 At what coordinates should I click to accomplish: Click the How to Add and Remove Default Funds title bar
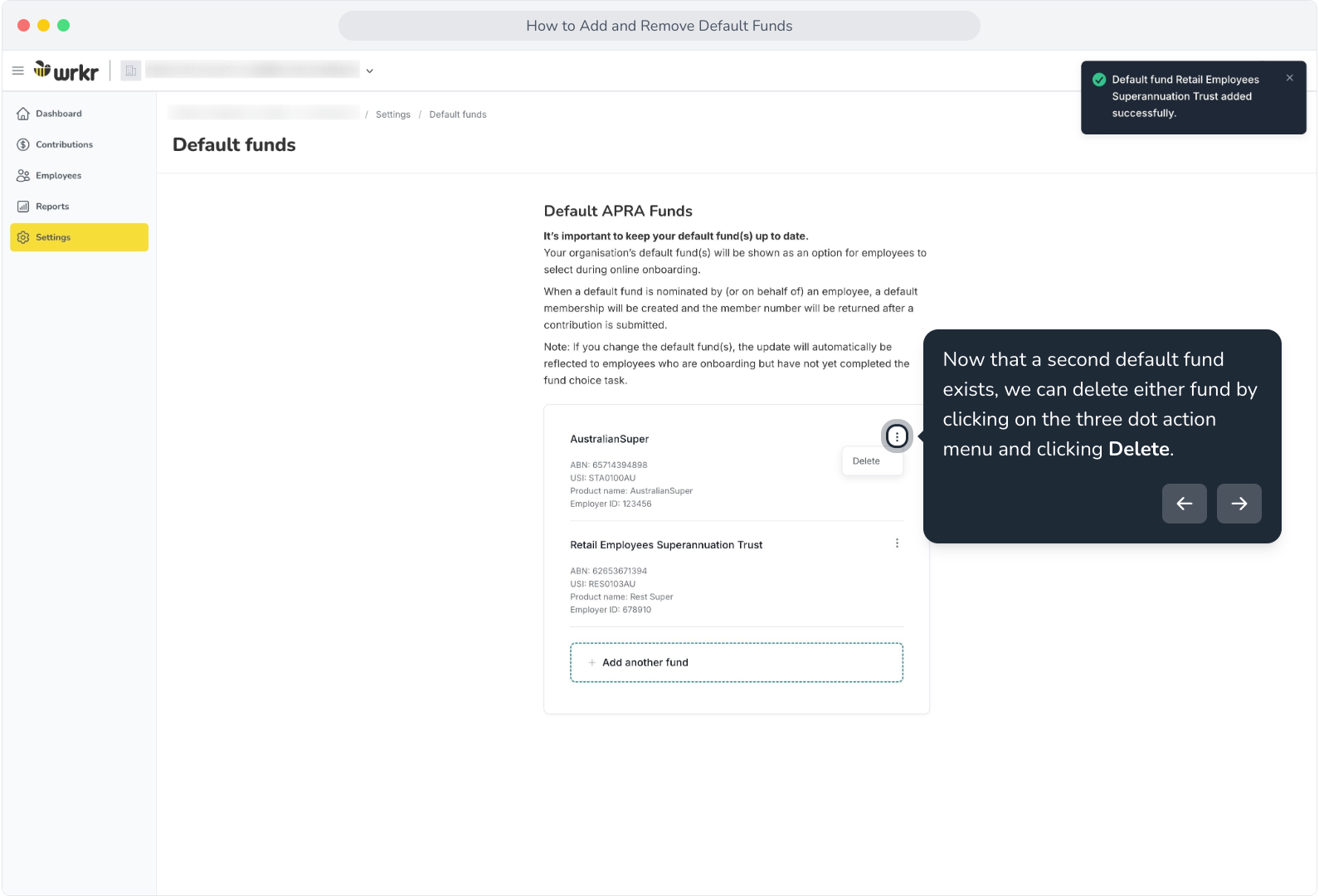pyautogui.click(x=659, y=26)
